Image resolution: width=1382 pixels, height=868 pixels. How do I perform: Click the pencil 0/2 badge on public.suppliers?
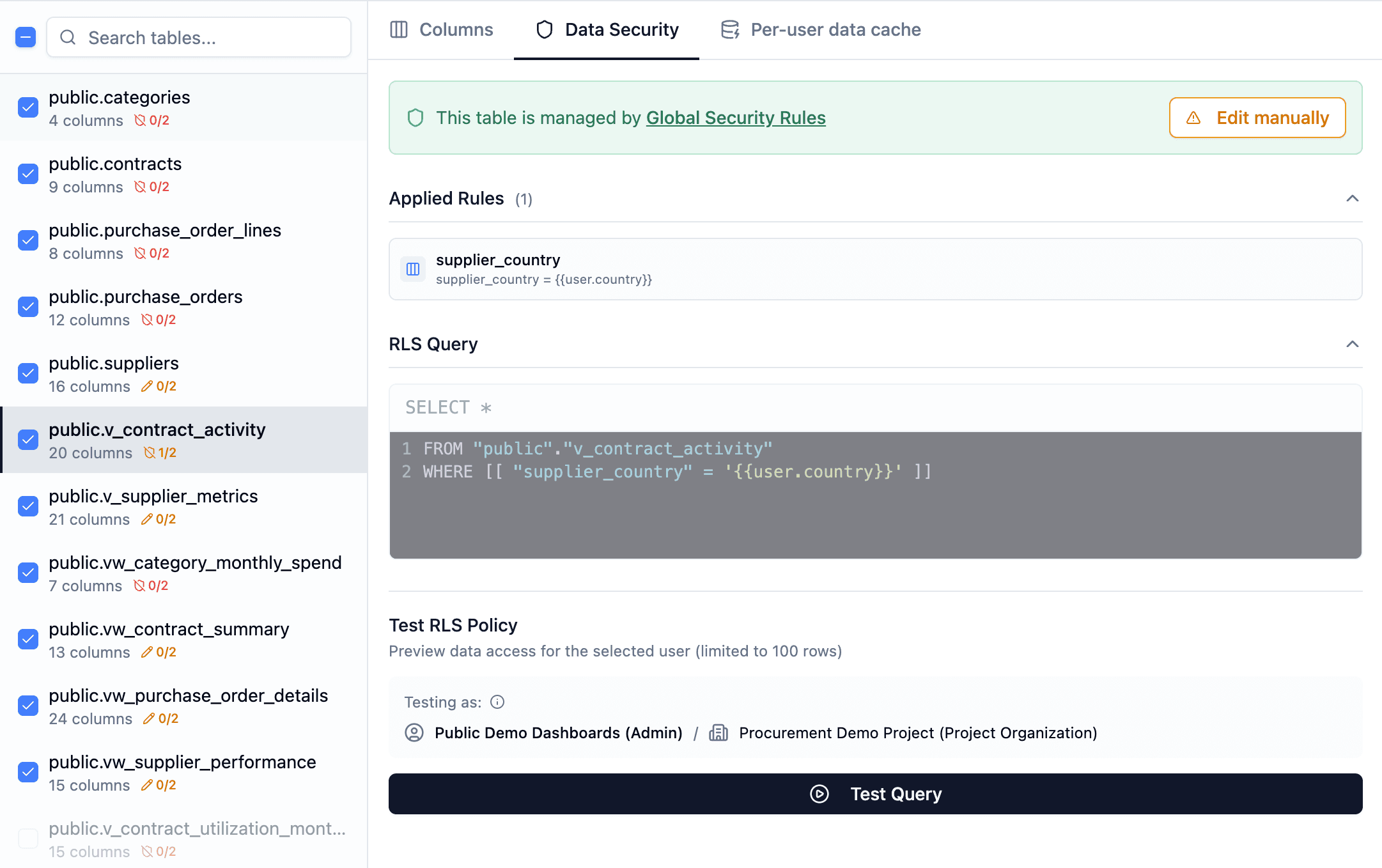[159, 386]
